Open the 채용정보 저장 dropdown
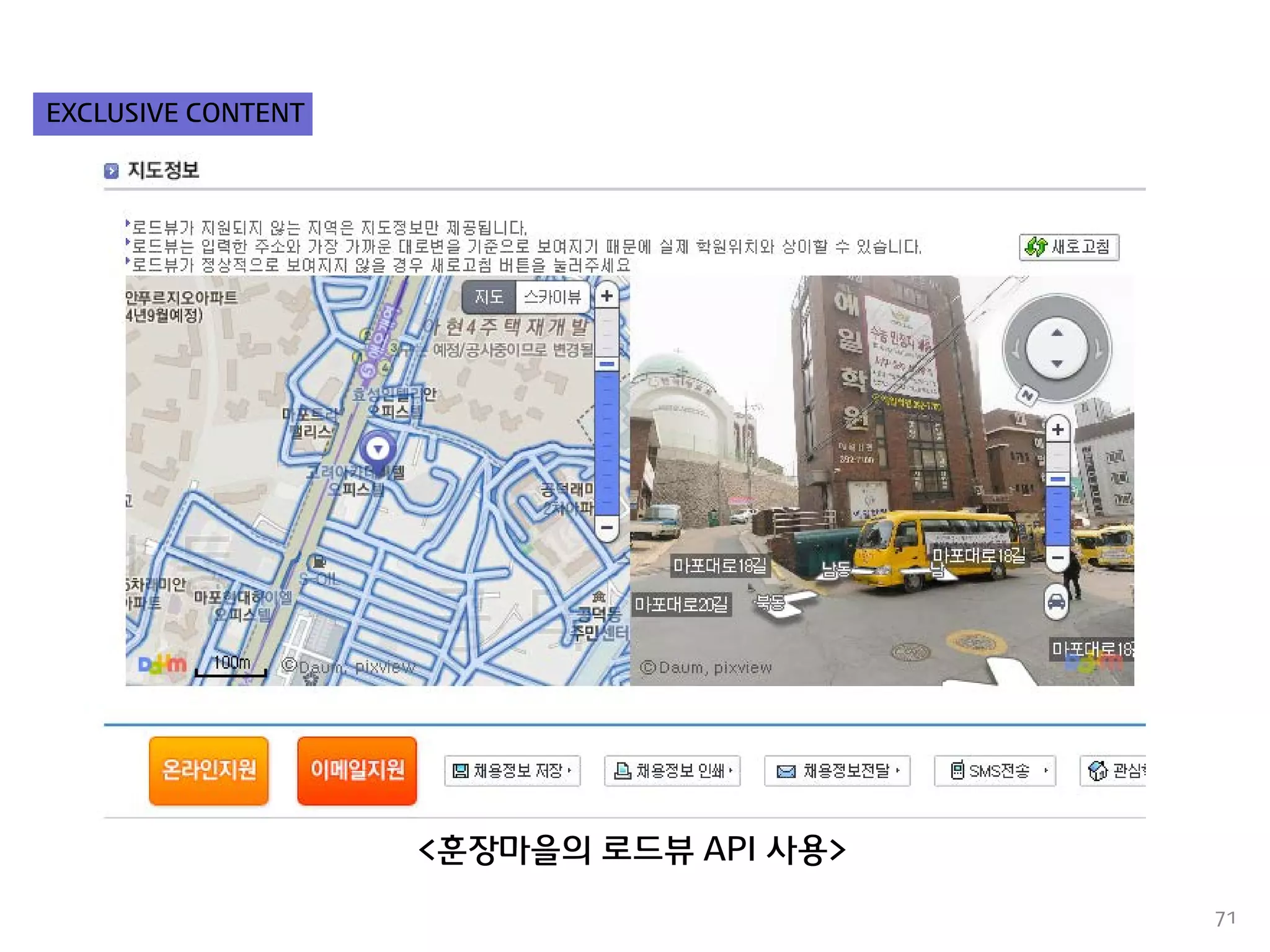1270x952 pixels. click(x=512, y=770)
